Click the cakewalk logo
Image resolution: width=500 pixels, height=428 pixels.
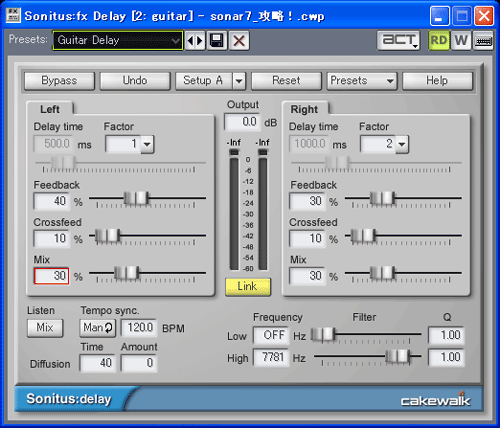tap(435, 399)
